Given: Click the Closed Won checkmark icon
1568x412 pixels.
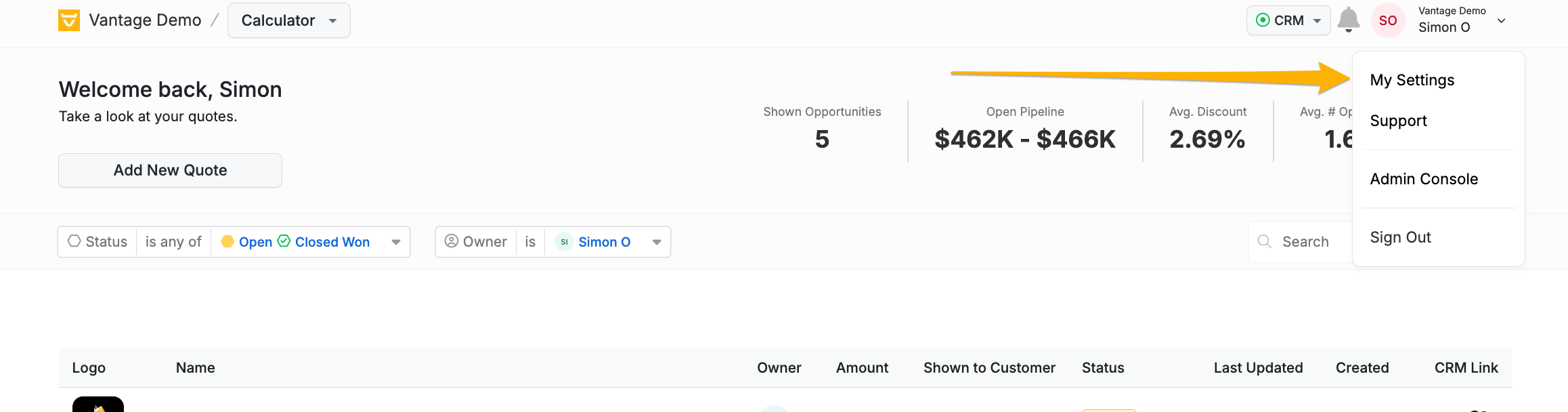Looking at the screenshot, I should coord(284,241).
